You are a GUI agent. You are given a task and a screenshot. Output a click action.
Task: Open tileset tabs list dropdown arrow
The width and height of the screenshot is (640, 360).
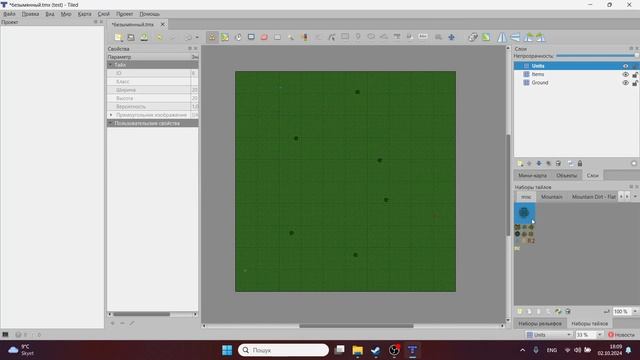pyautogui.click(x=635, y=197)
